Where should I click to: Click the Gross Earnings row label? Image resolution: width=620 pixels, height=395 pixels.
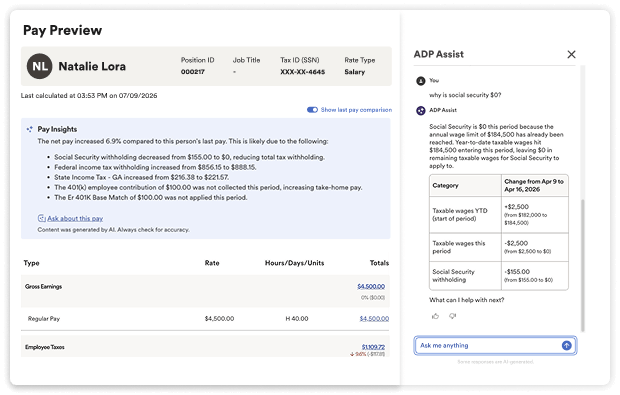[43, 286]
